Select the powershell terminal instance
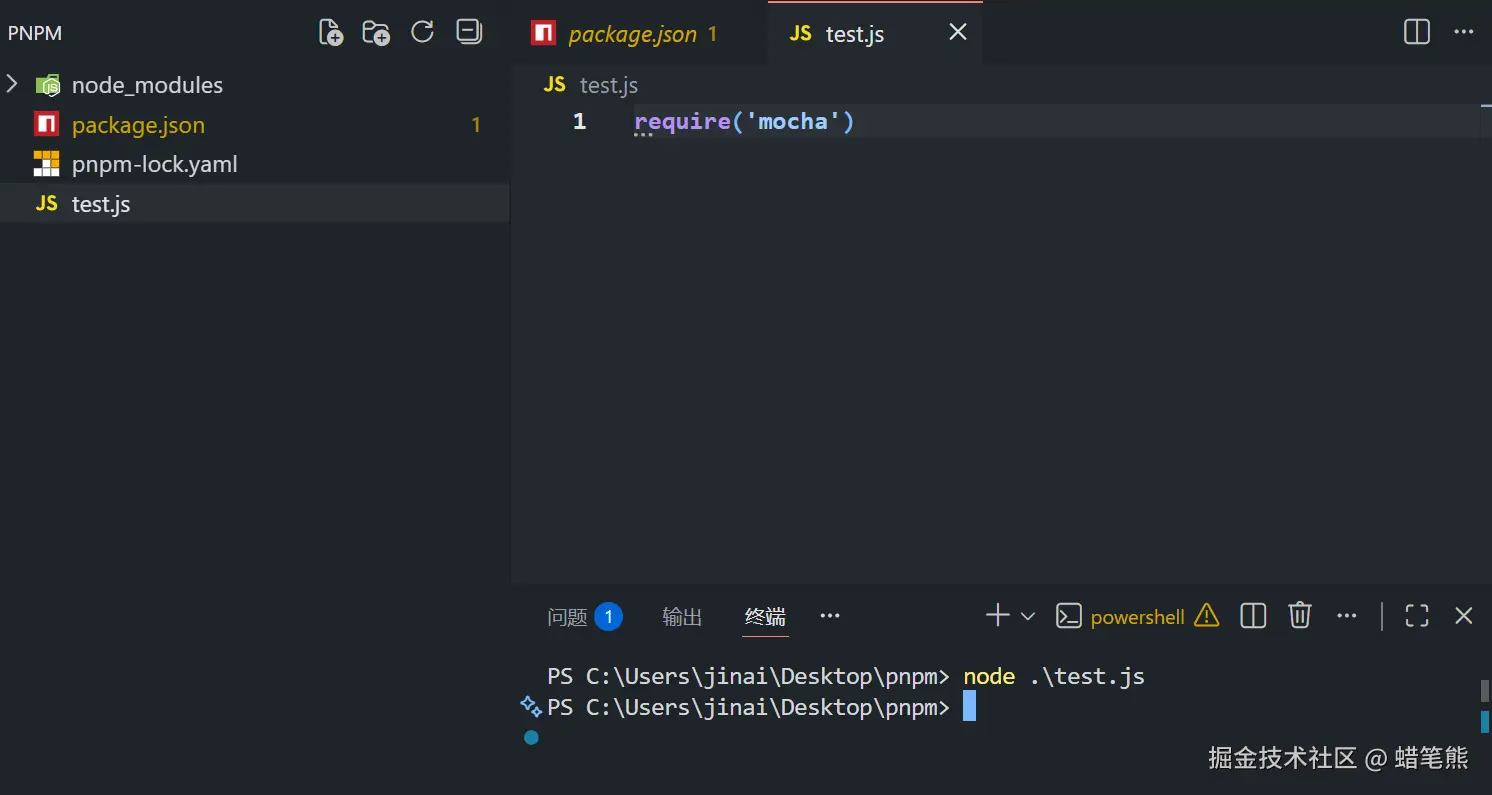1492x795 pixels. (x=1137, y=616)
